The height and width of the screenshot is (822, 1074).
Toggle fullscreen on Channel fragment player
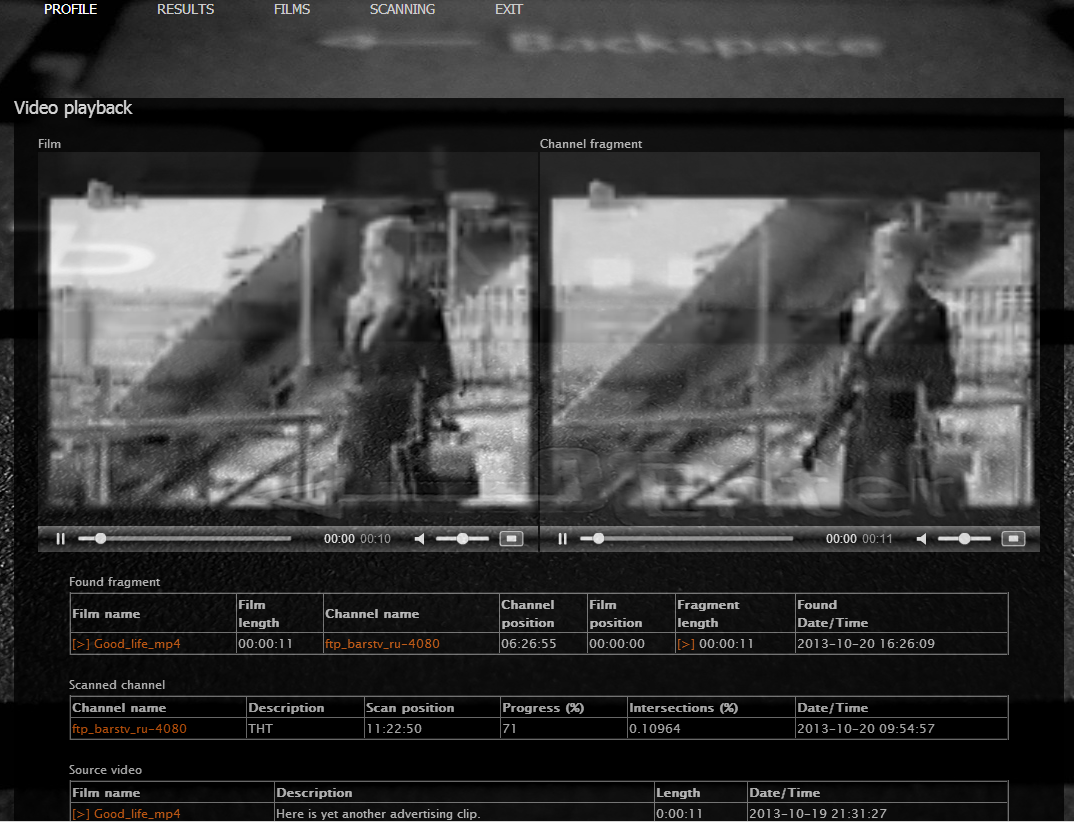[x=1013, y=539]
